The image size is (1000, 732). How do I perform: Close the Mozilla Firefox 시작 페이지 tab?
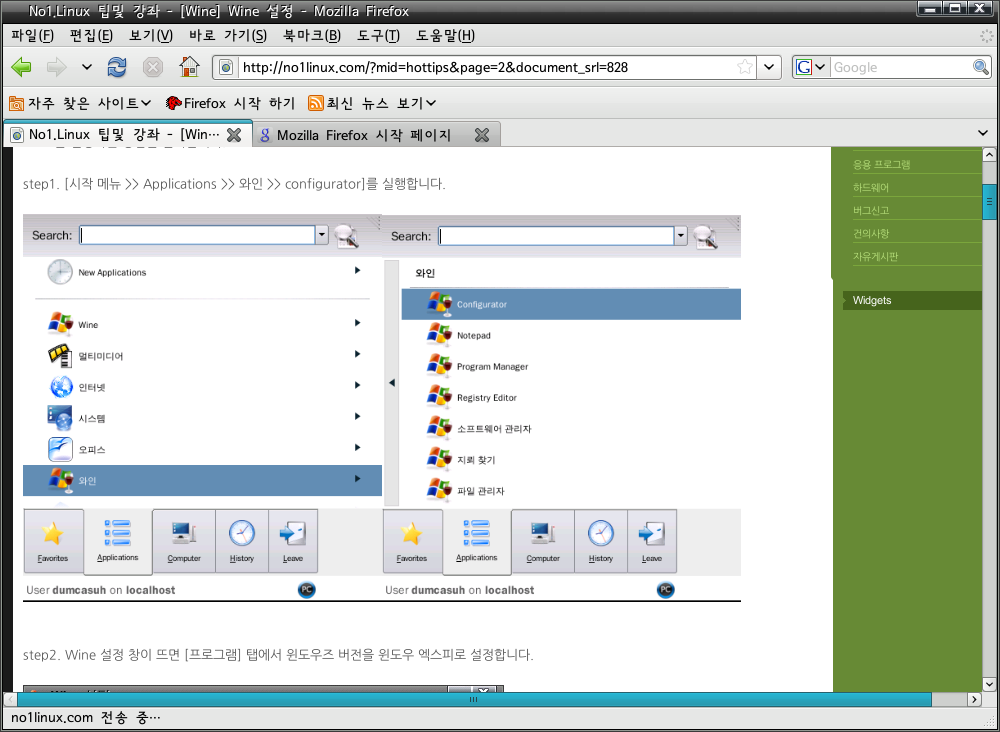click(482, 135)
